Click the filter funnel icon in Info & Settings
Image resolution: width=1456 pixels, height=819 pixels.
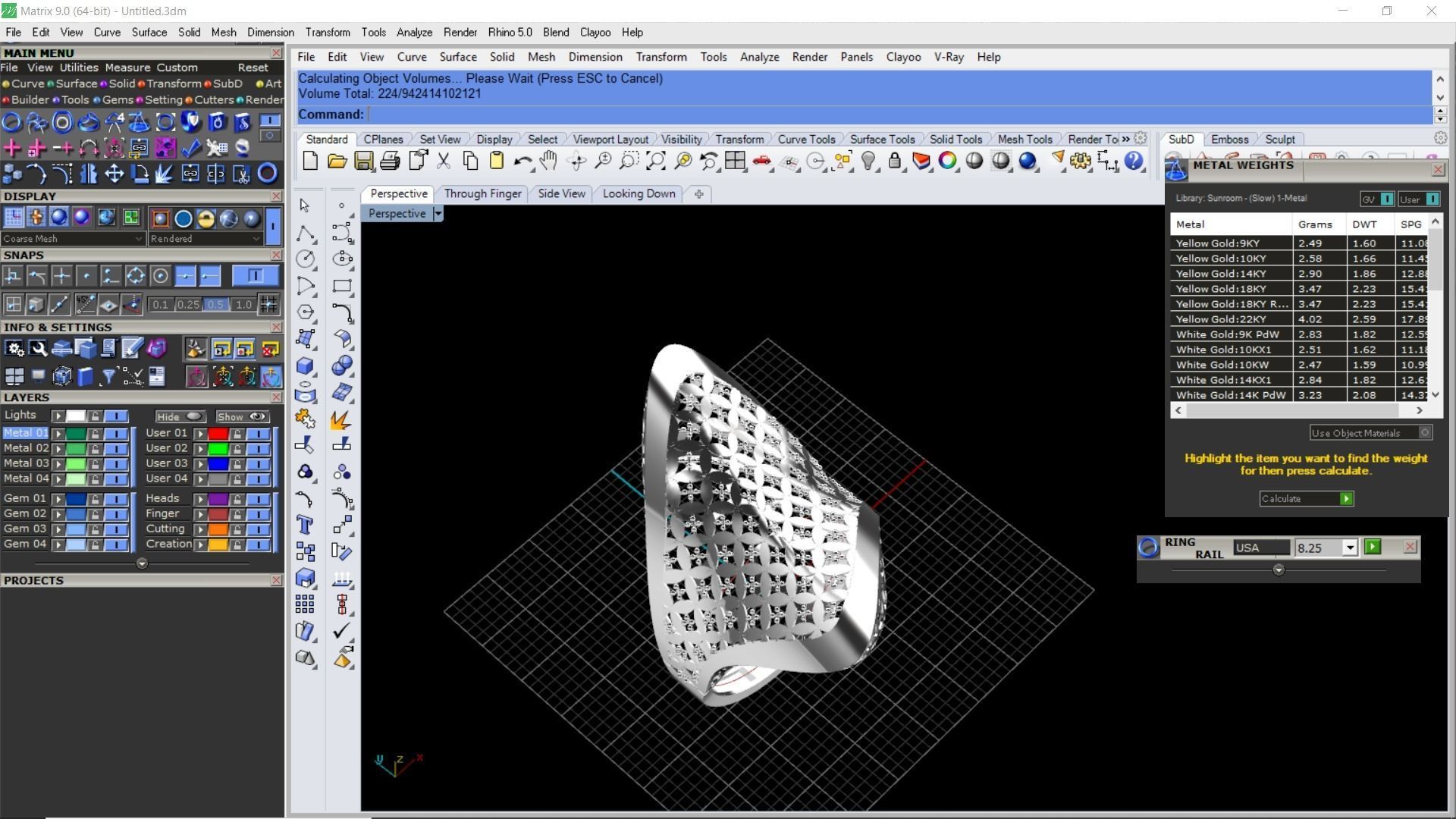[x=108, y=376]
